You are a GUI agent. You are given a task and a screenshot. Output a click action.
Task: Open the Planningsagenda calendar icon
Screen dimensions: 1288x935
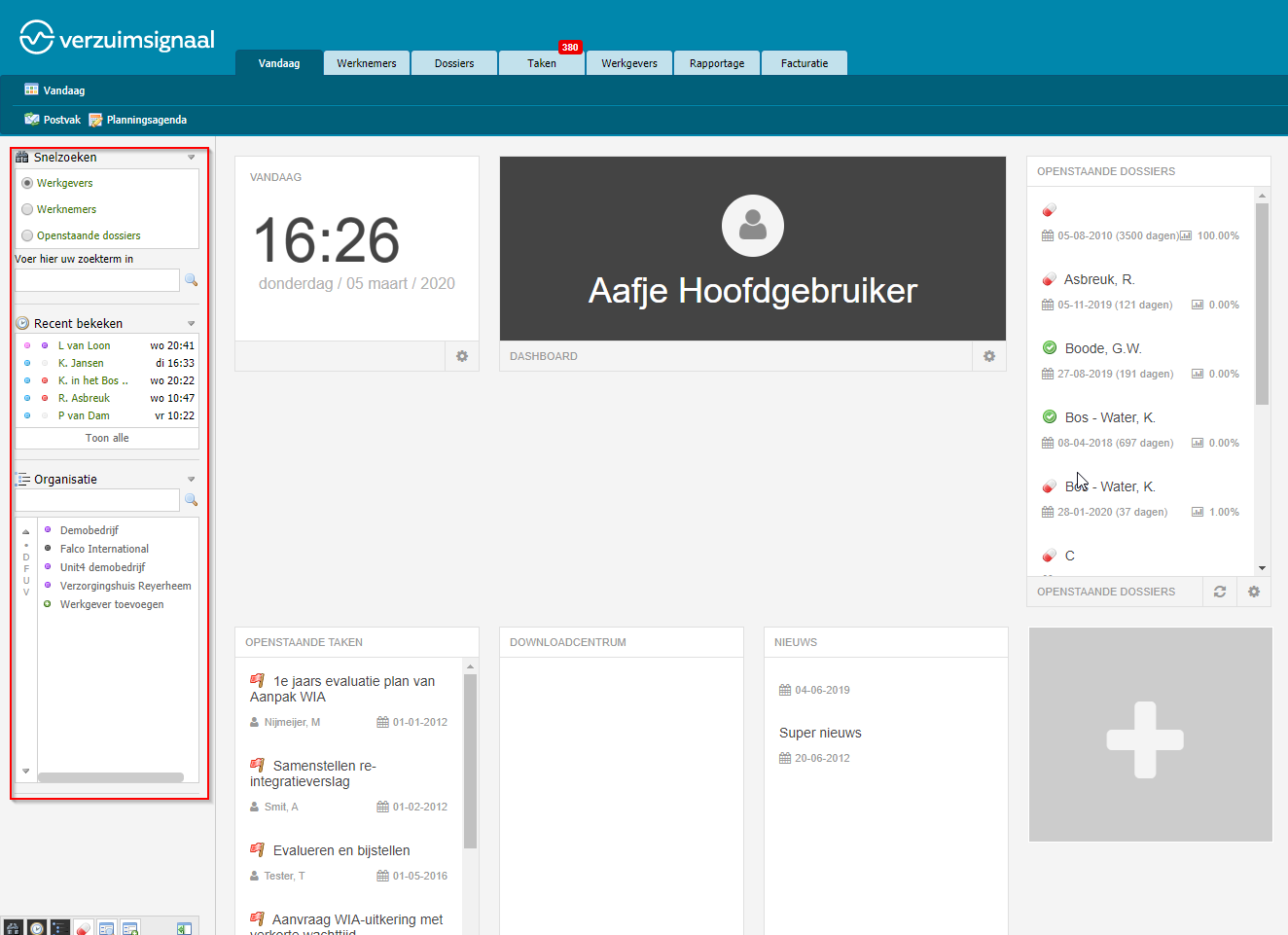95,120
